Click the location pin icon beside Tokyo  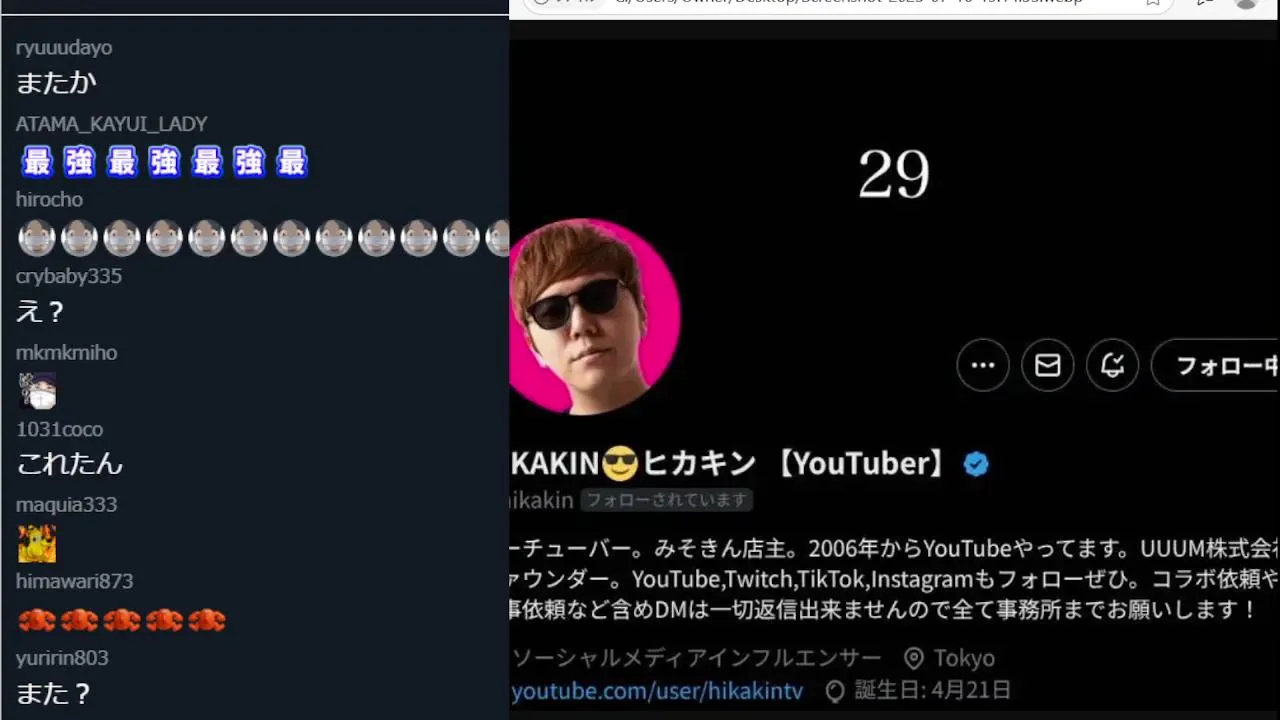[x=913, y=658]
